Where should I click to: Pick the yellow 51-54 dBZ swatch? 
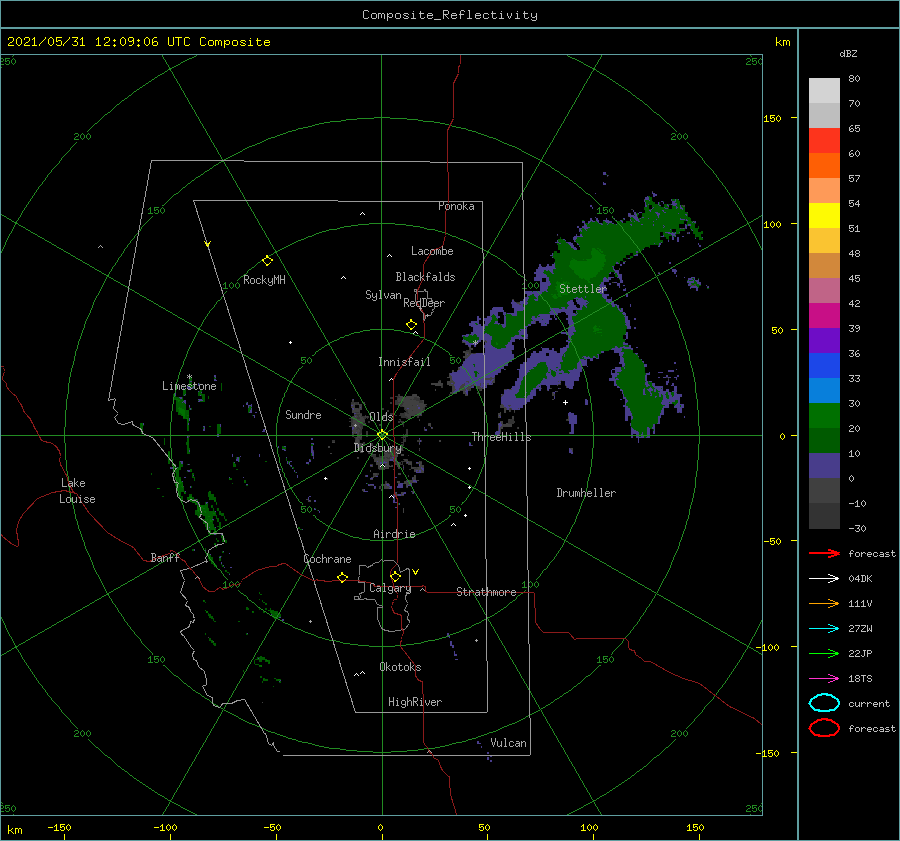824,216
